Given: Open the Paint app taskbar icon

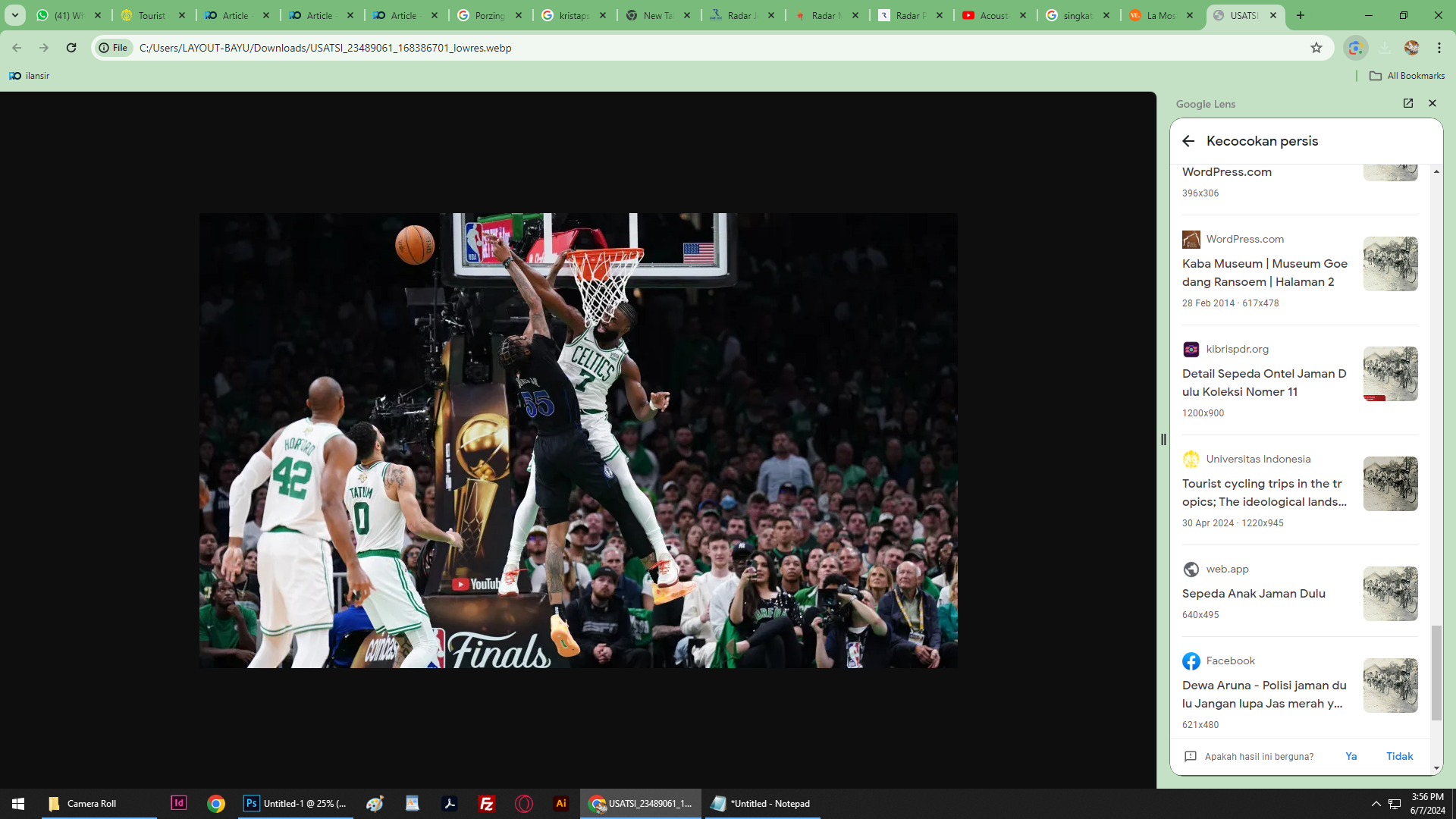Looking at the screenshot, I should click(x=375, y=804).
